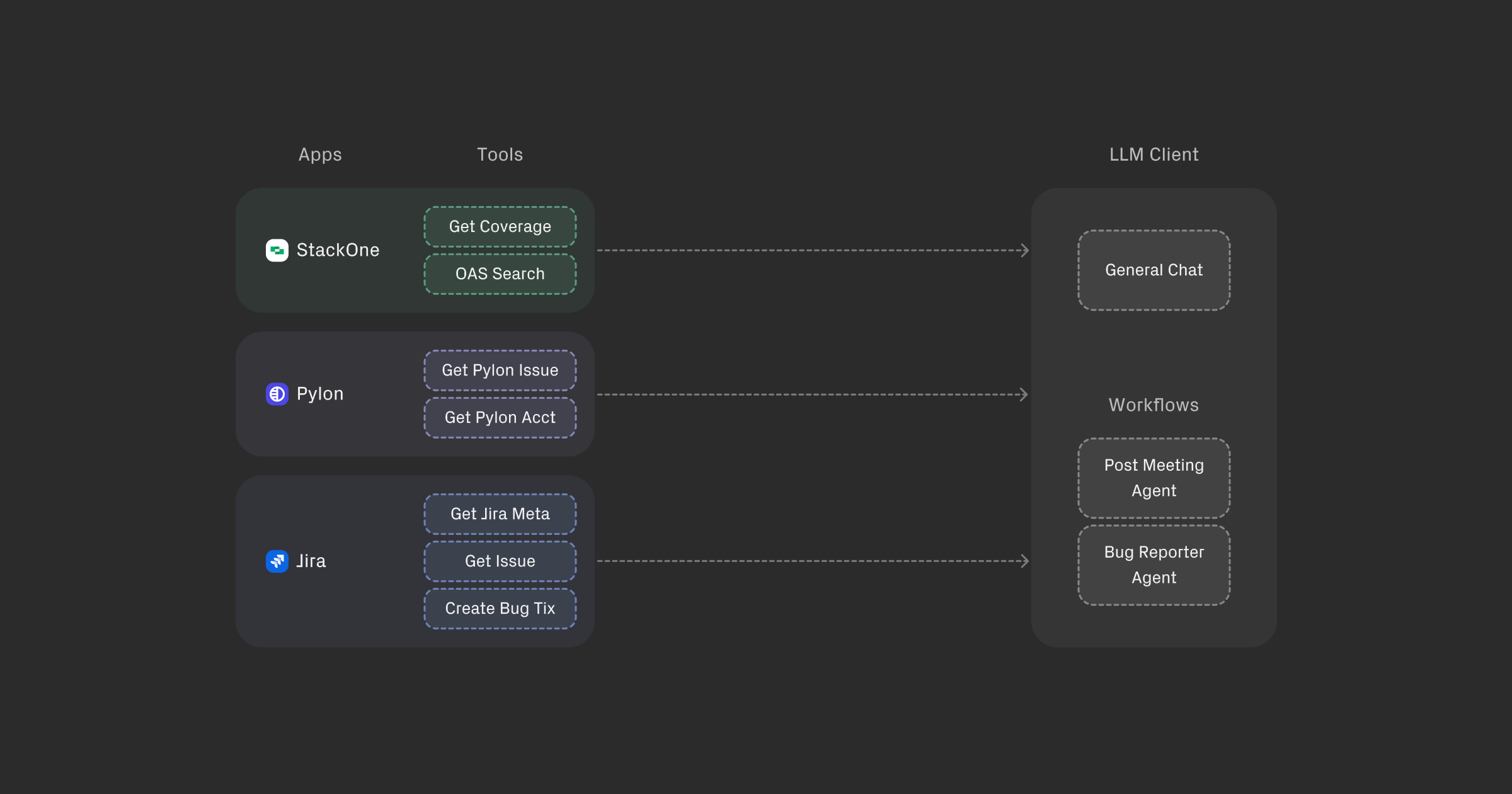Select the Get Pylon Issue tool
Image resolution: width=1512 pixels, height=794 pixels.
[x=500, y=370]
